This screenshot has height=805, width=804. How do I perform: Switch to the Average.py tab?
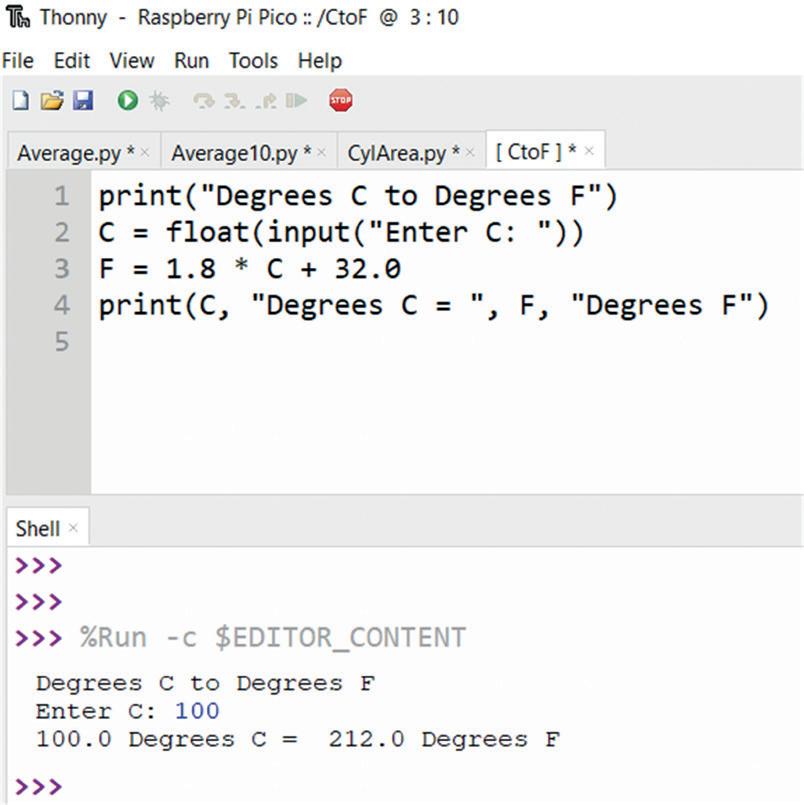pyautogui.click(x=76, y=153)
